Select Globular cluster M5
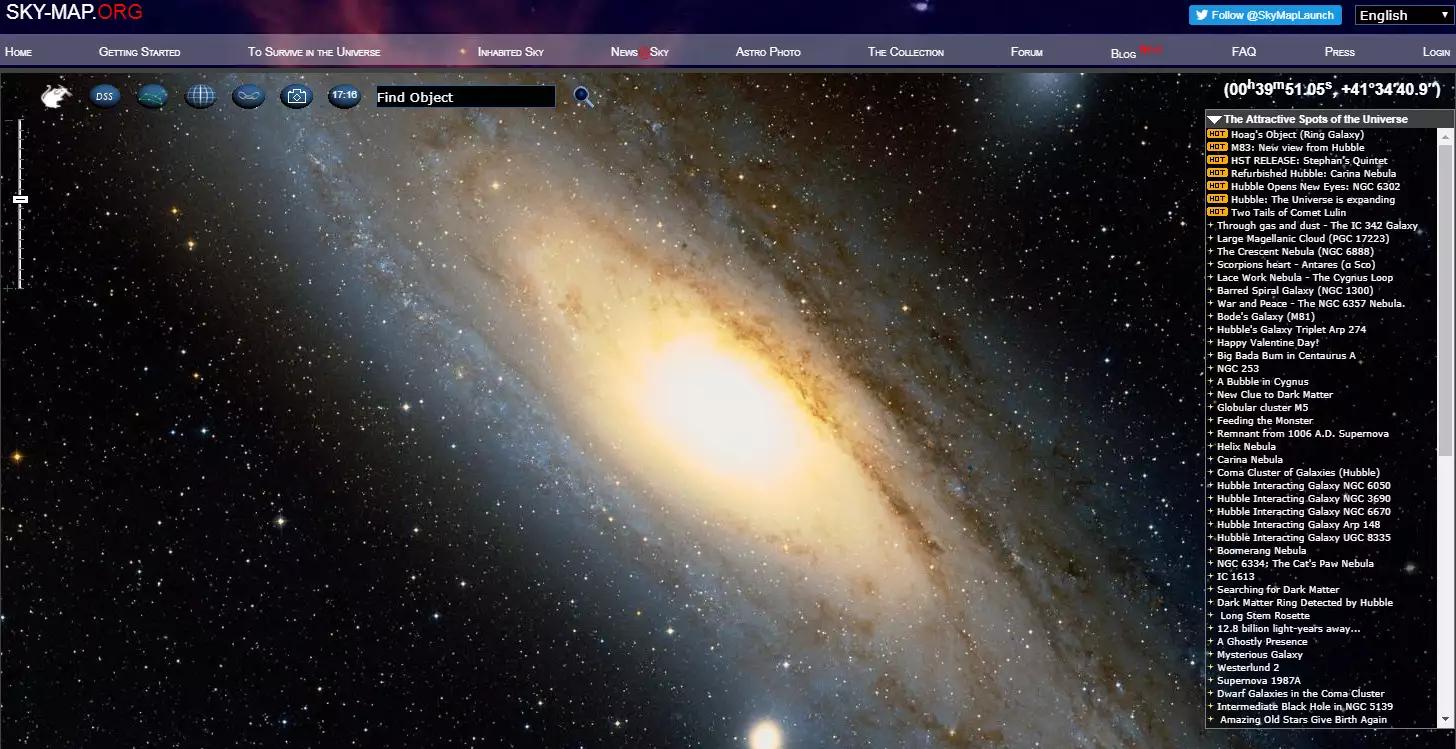The width and height of the screenshot is (1456, 749). tap(1262, 407)
